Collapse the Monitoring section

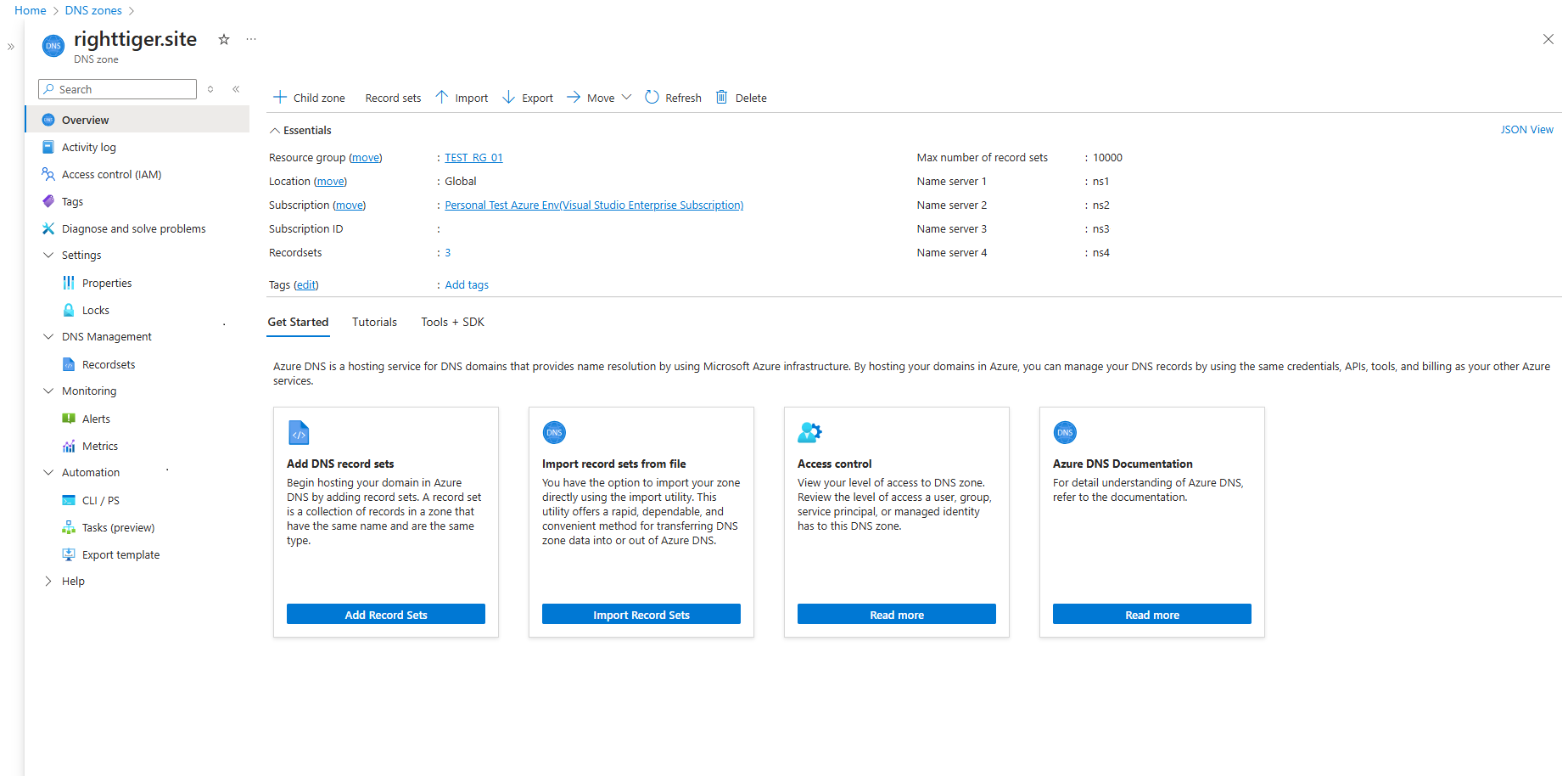[x=48, y=391]
